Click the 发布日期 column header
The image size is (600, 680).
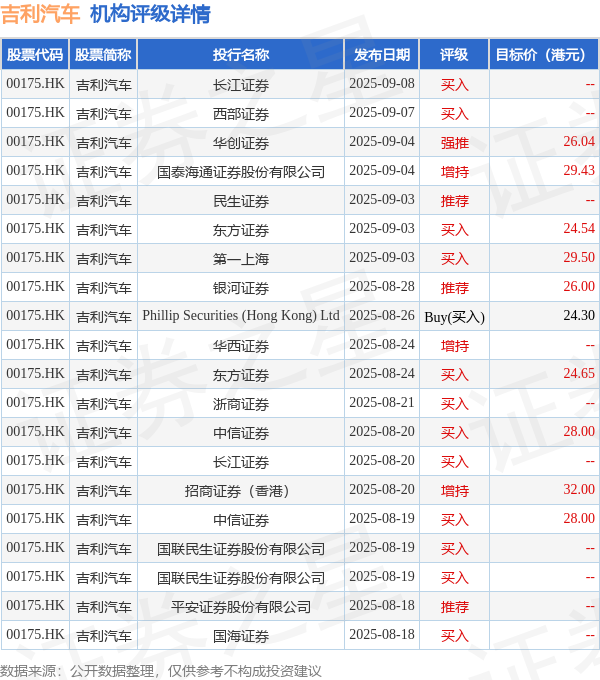pos(382,55)
